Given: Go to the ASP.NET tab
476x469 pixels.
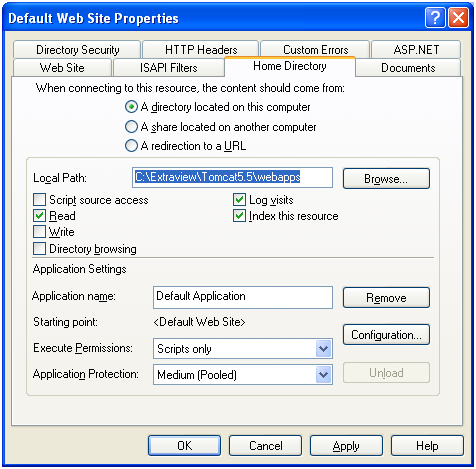Looking at the screenshot, I should pyautogui.click(x=416, y=50).
